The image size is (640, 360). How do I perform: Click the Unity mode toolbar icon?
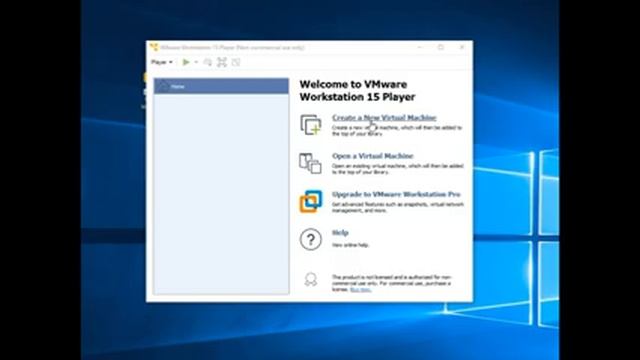(236, 62)
